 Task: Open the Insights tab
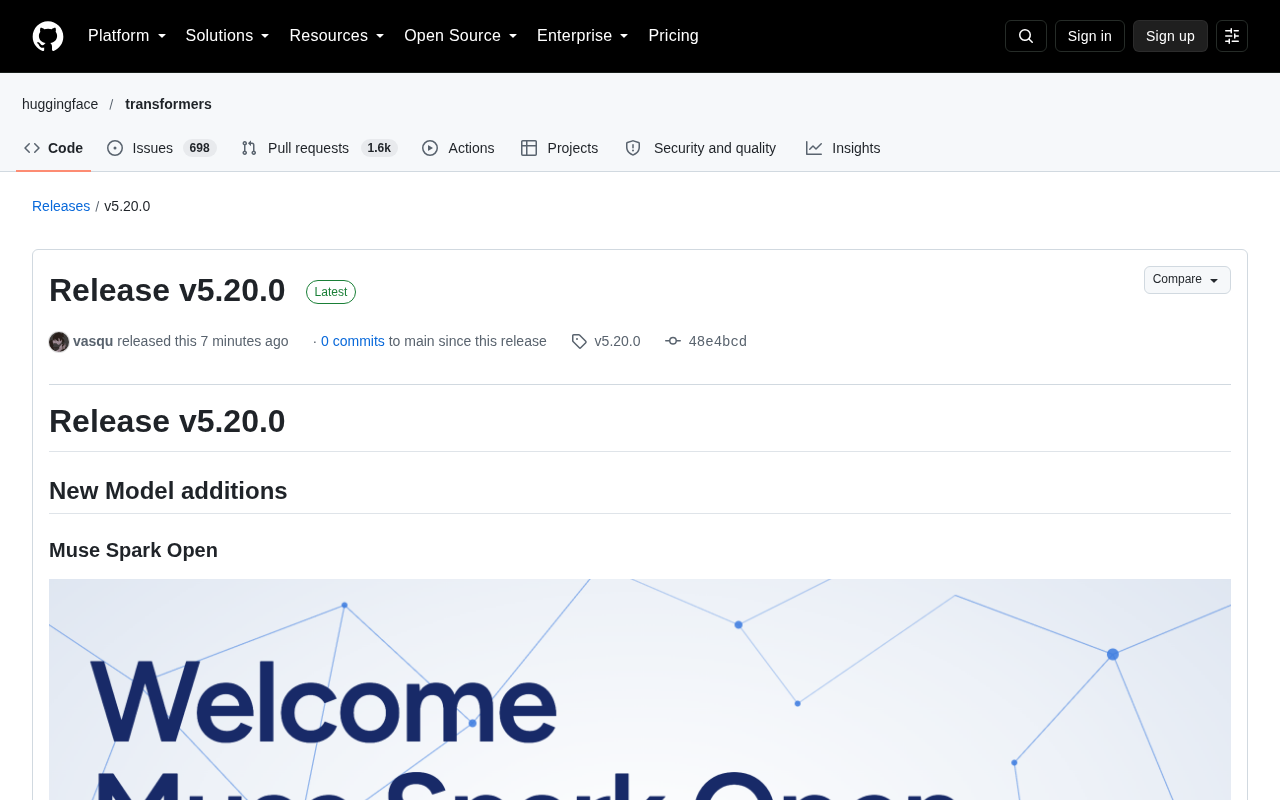pyautogui.click(x=843, y=148)
